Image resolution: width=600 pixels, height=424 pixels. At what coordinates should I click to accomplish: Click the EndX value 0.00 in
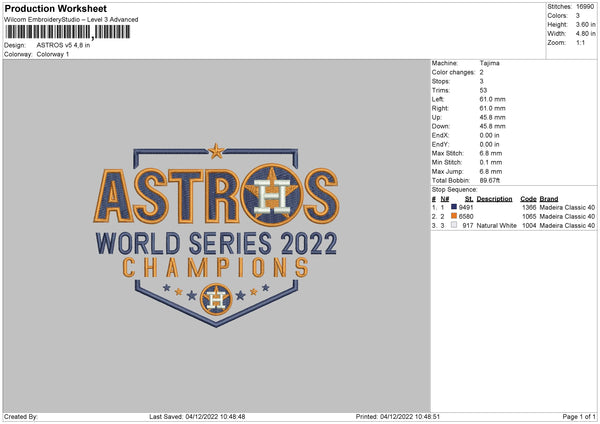tap(489, 135)
